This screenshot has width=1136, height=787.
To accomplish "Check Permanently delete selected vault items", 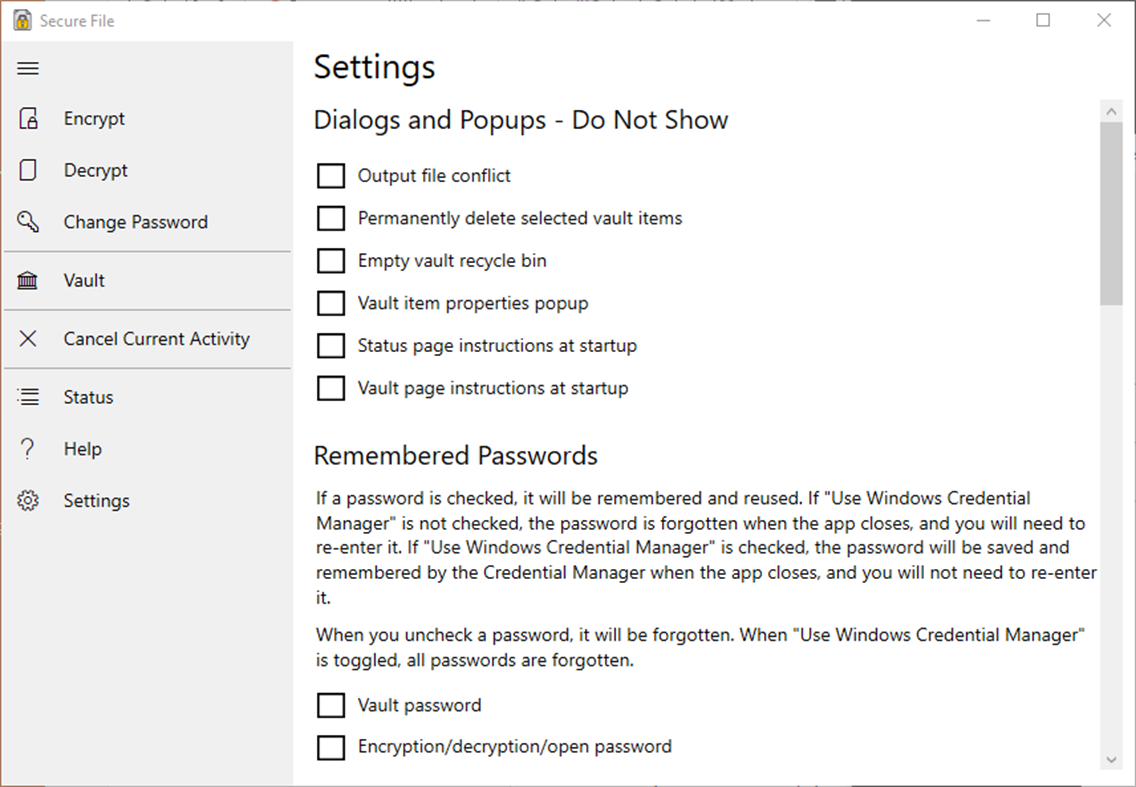I will pyautogui.click(x=331, y=218).
